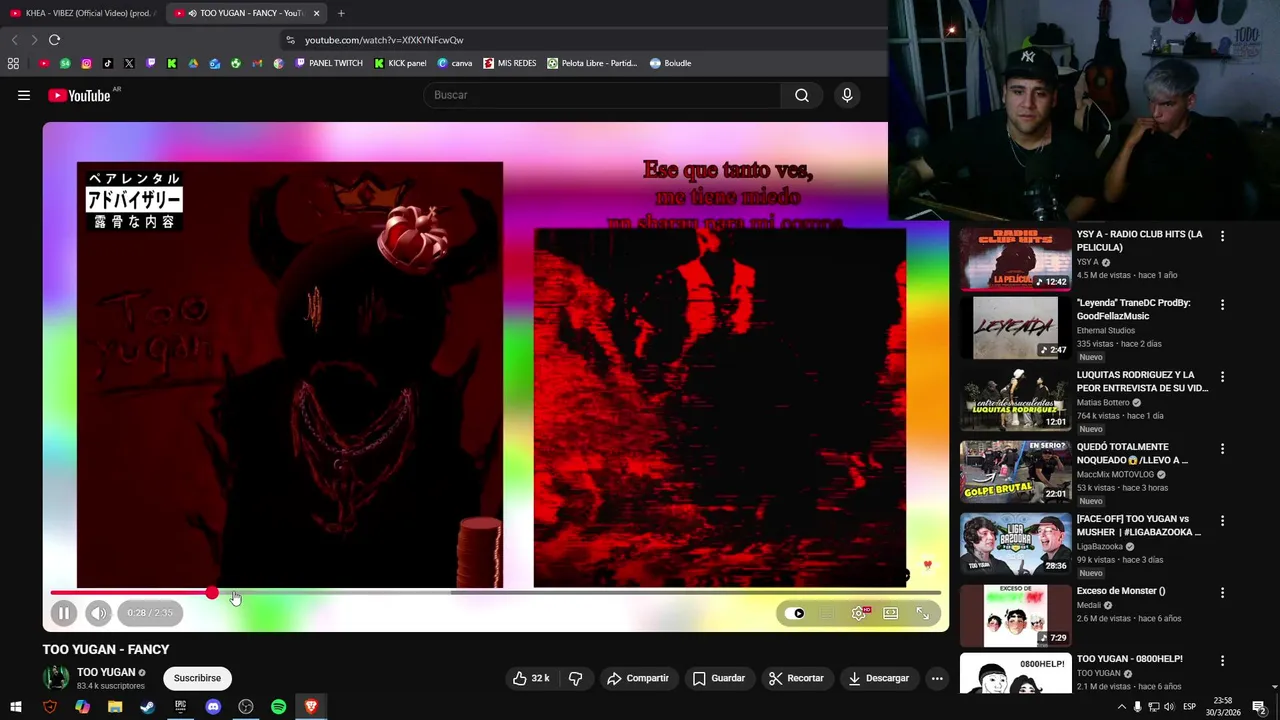Open the PANEL TWITCH bookmark
This screenshot has height=720, width=1280.
[329, 63]
